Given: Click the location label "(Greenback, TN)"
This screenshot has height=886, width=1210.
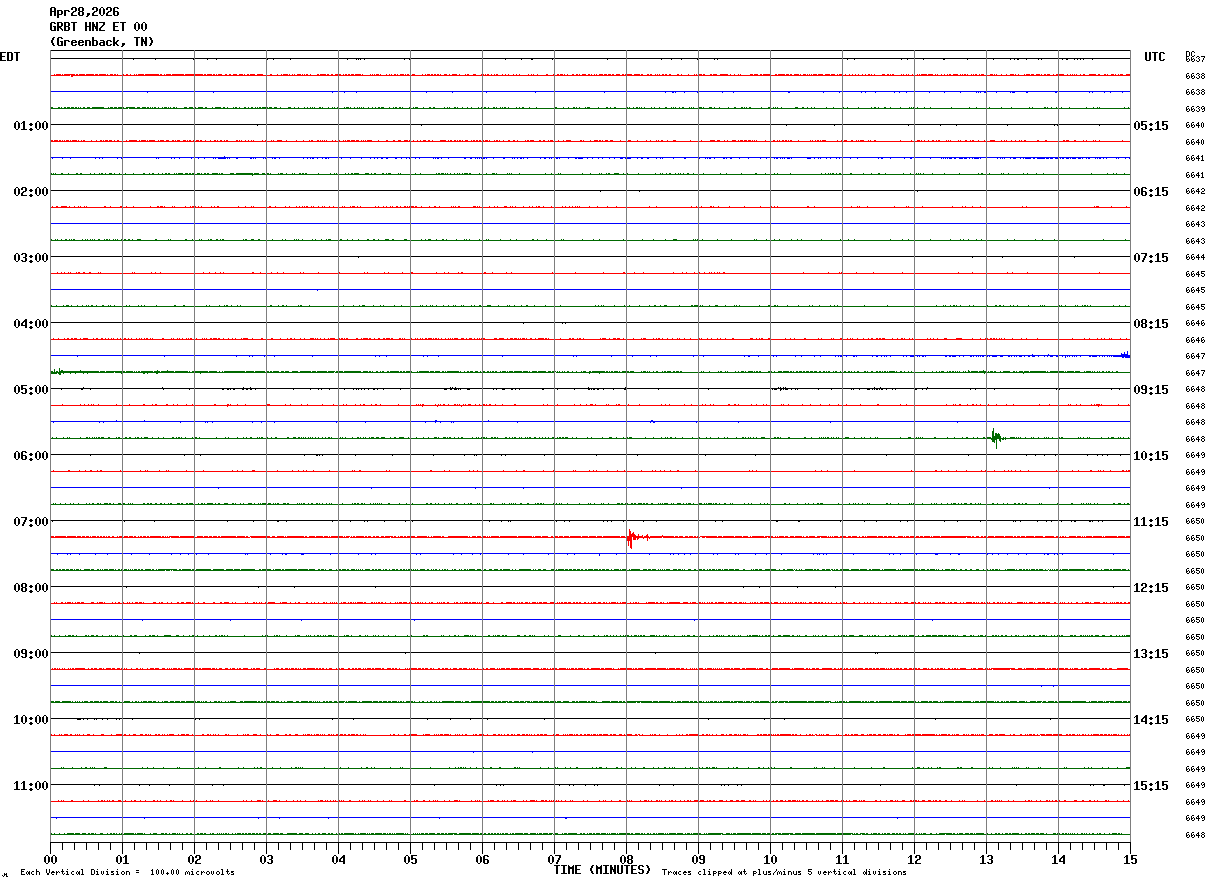Looking at the screenshot, I should click(x=102, y=42).
